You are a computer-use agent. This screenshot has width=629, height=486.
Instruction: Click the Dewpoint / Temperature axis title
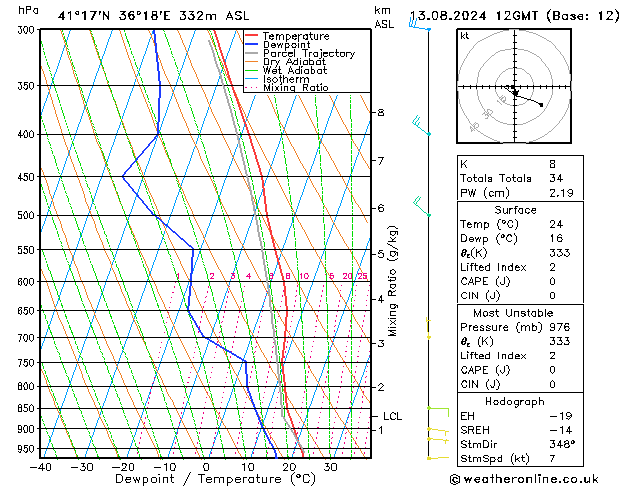[x=215, y=479]
